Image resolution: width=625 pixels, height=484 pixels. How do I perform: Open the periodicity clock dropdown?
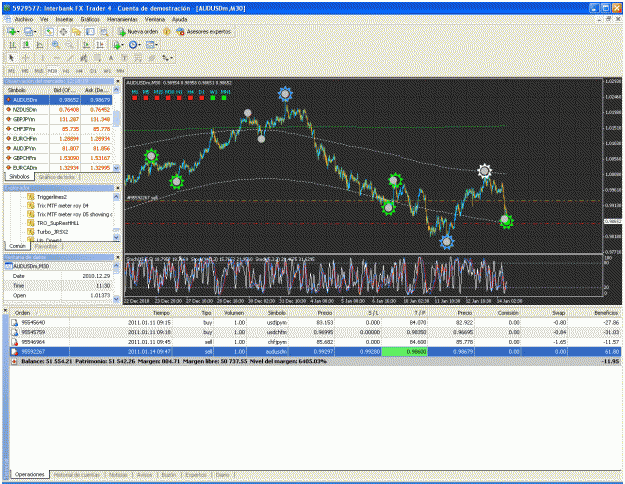(x=134, y=45)
